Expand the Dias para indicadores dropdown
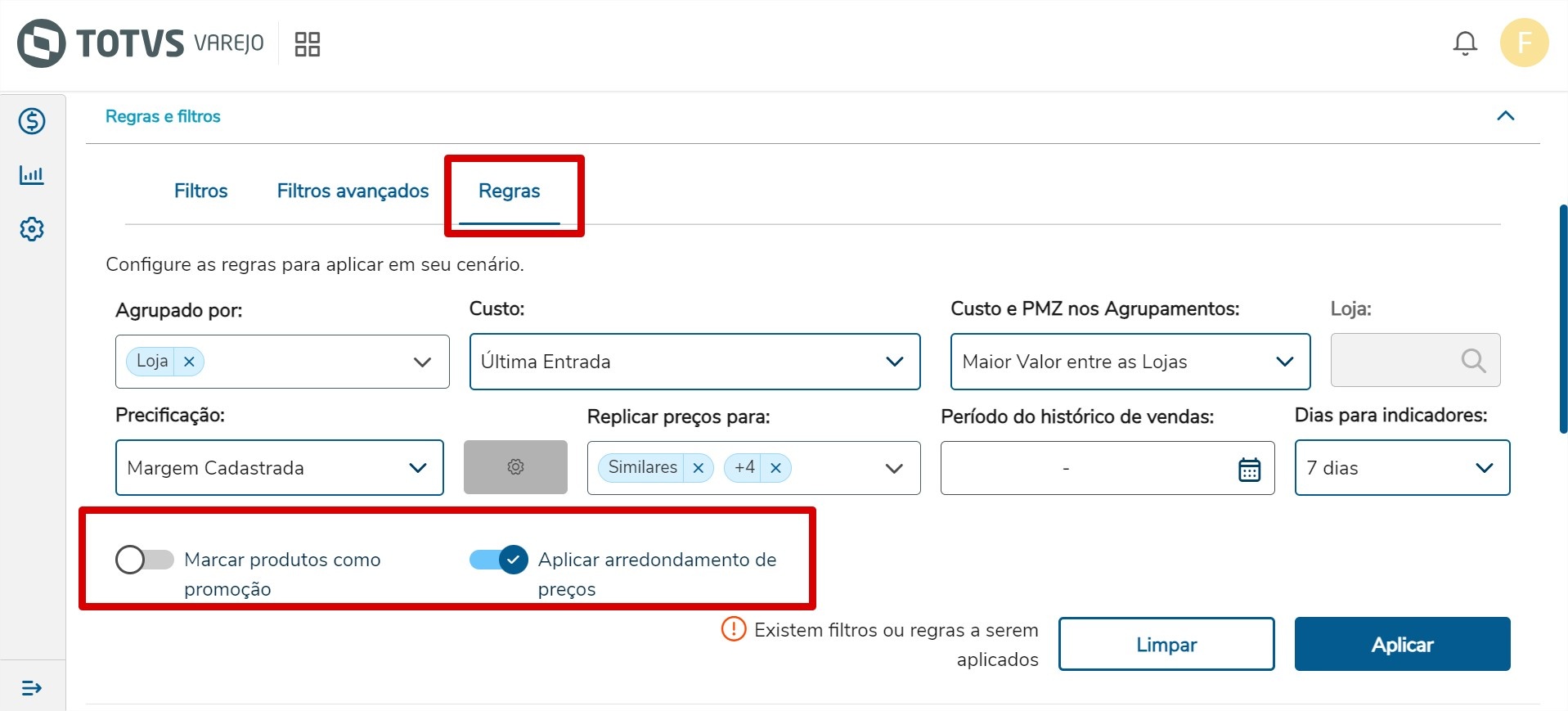The width and height of the screenshot is (1568, 711). (x=1401, y=468)
